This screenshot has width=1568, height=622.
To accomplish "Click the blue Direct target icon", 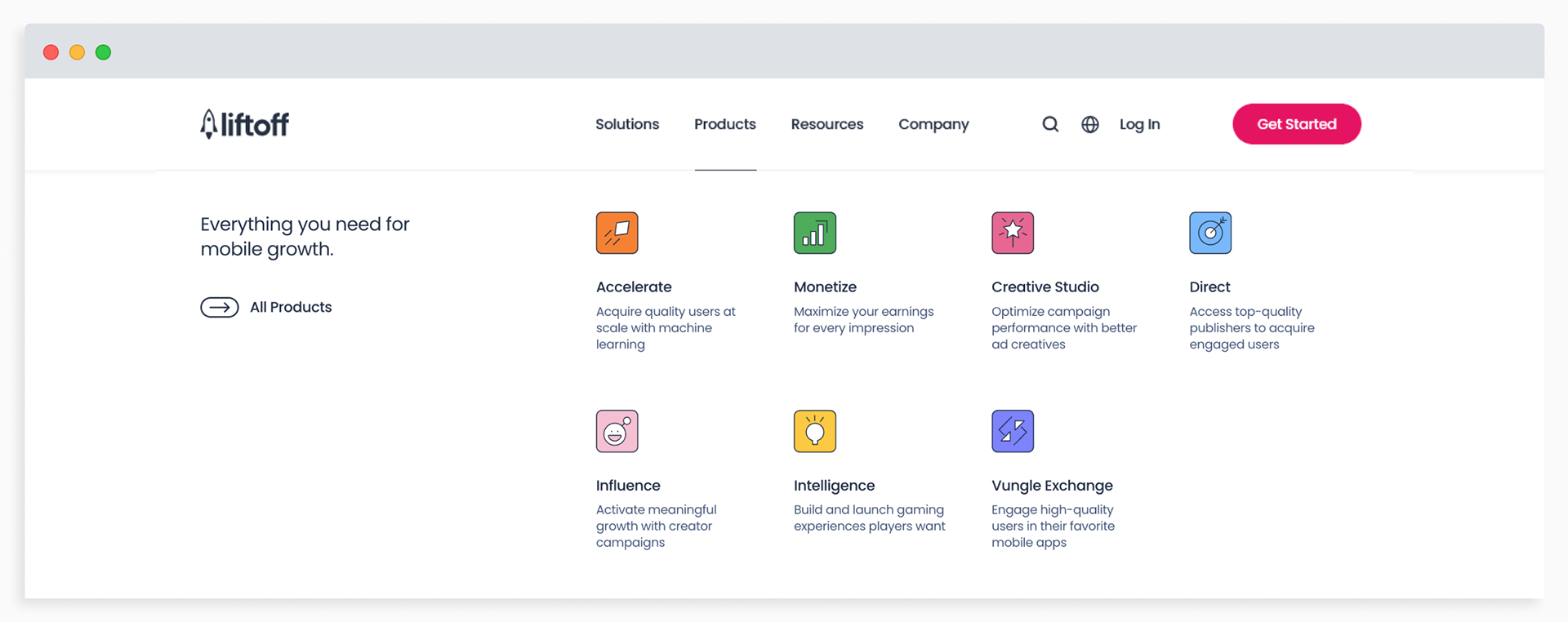I will click(1210, 233).
